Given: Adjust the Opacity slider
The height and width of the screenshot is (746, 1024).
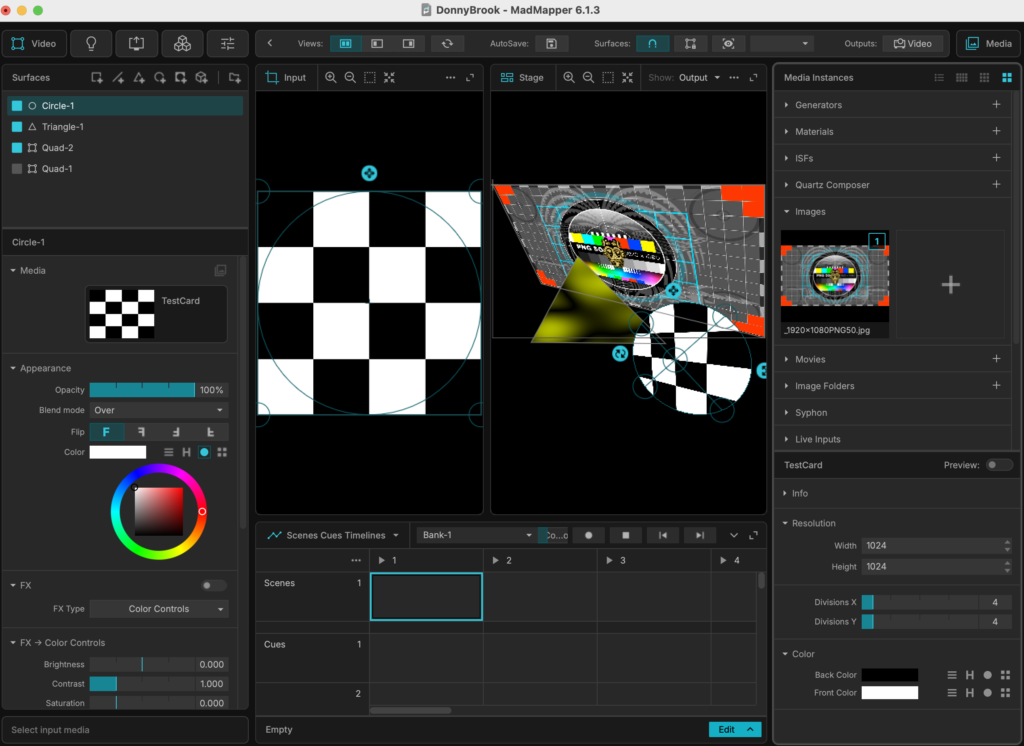Looking at the screenshot, I should click(x=142, y=390).
